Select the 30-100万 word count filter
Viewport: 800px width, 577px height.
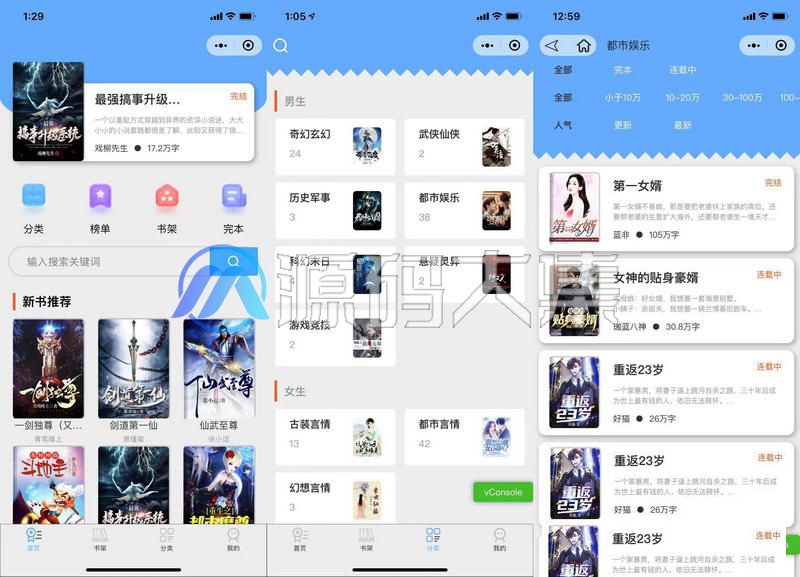coord(742,97)
